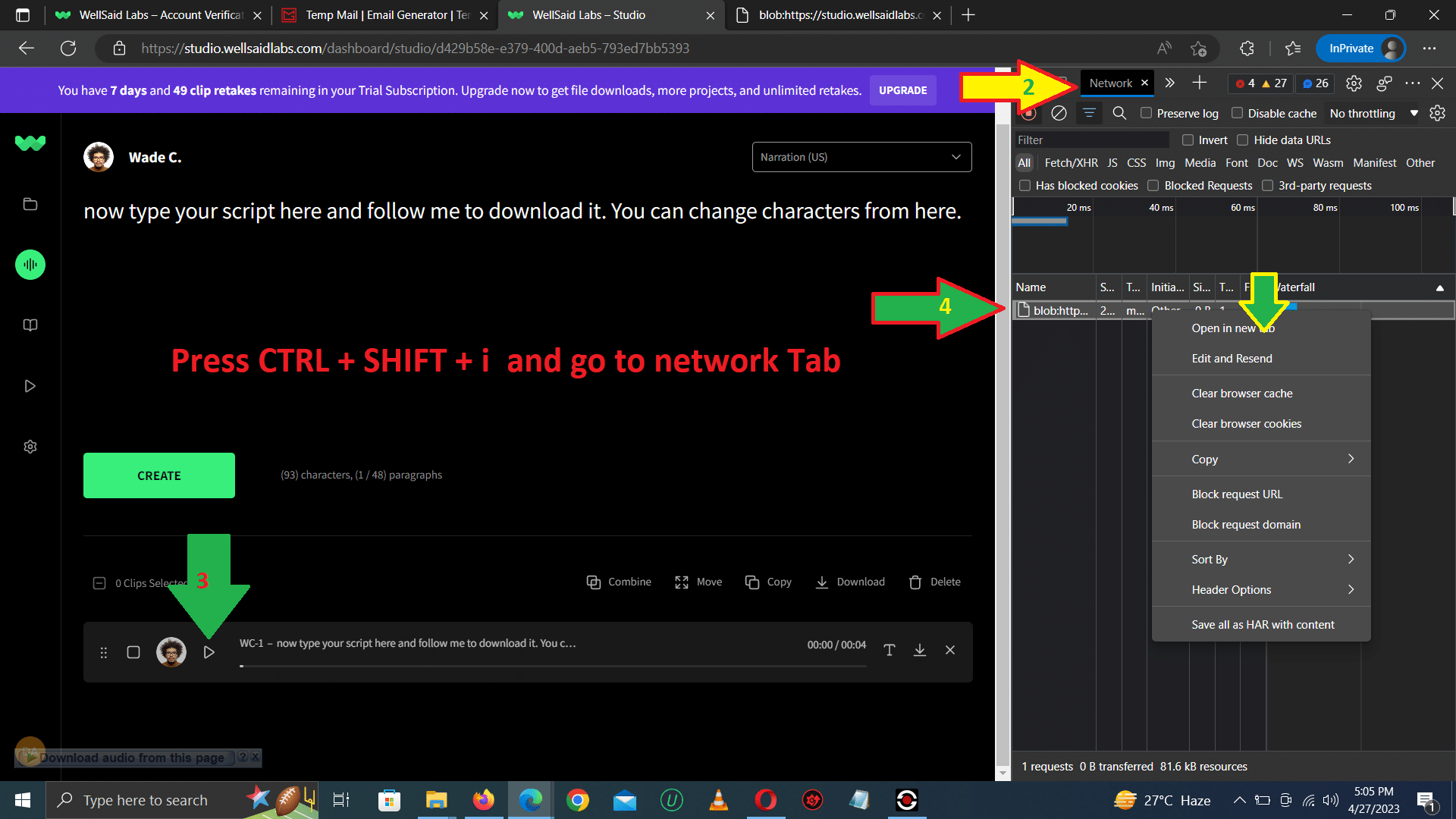The width and height of the screenshot is (1456, 819).
Task: Open the Narration (US) style dropdown
Action: tap(861, 157)
